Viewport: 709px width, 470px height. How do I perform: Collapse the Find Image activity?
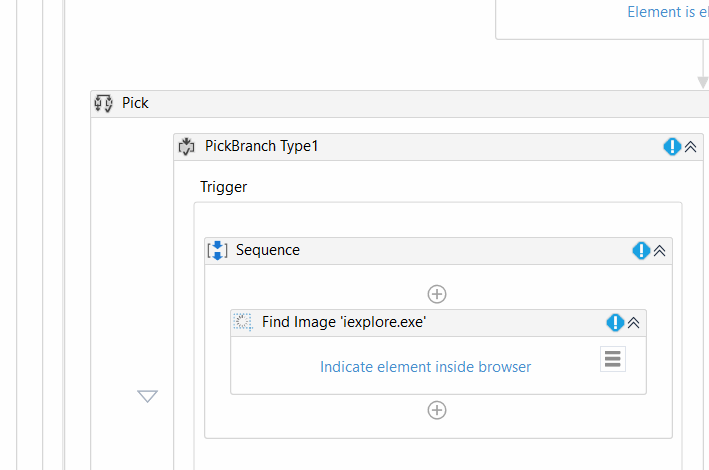click(633, 322)
